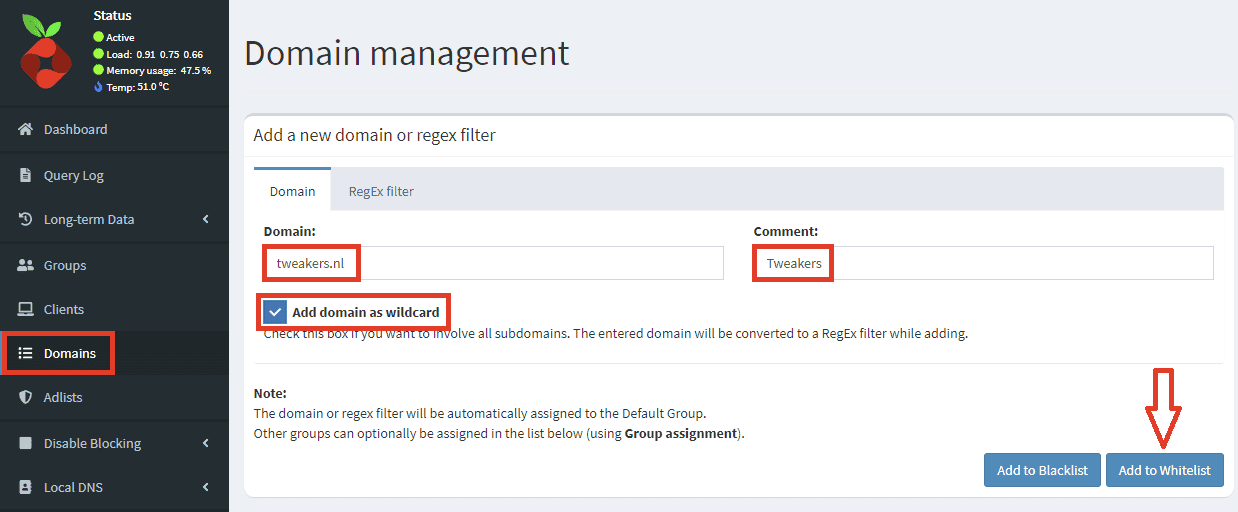Click the Disable Blocking square icon
The width and height of the screenshot is (1238, 512).
pyautogui.click(x=26, y=443)
